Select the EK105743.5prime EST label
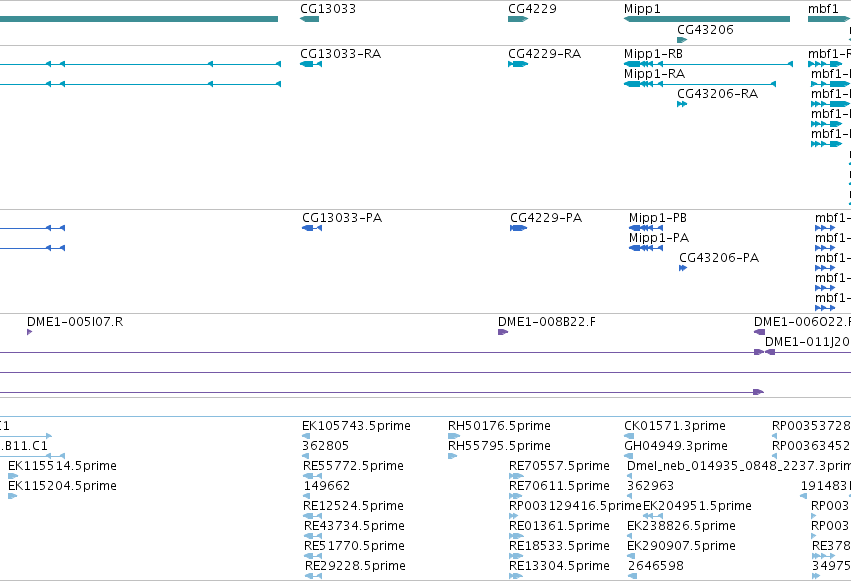Screen dimensions: 851x581 click(356, 426)
